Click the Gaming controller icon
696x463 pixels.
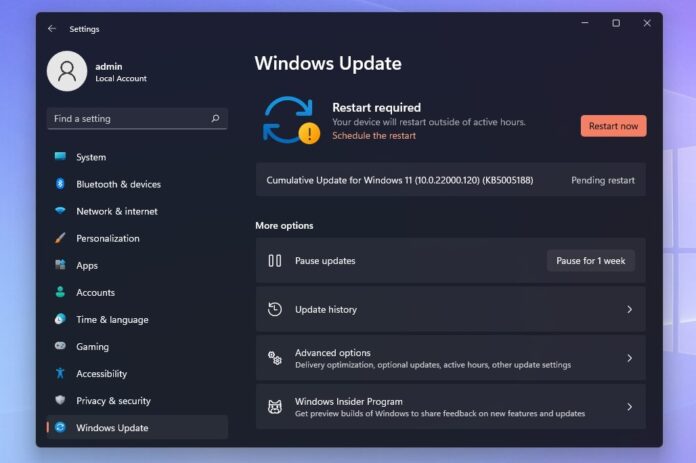(60, 346)
